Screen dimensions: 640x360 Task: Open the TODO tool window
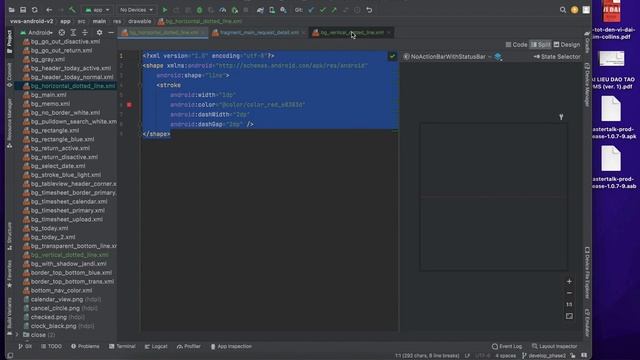point(51,346)
